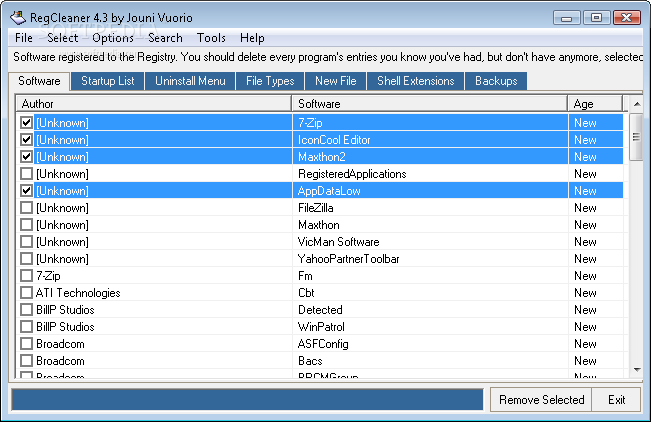Open the Search menu

tap(165, 38)
